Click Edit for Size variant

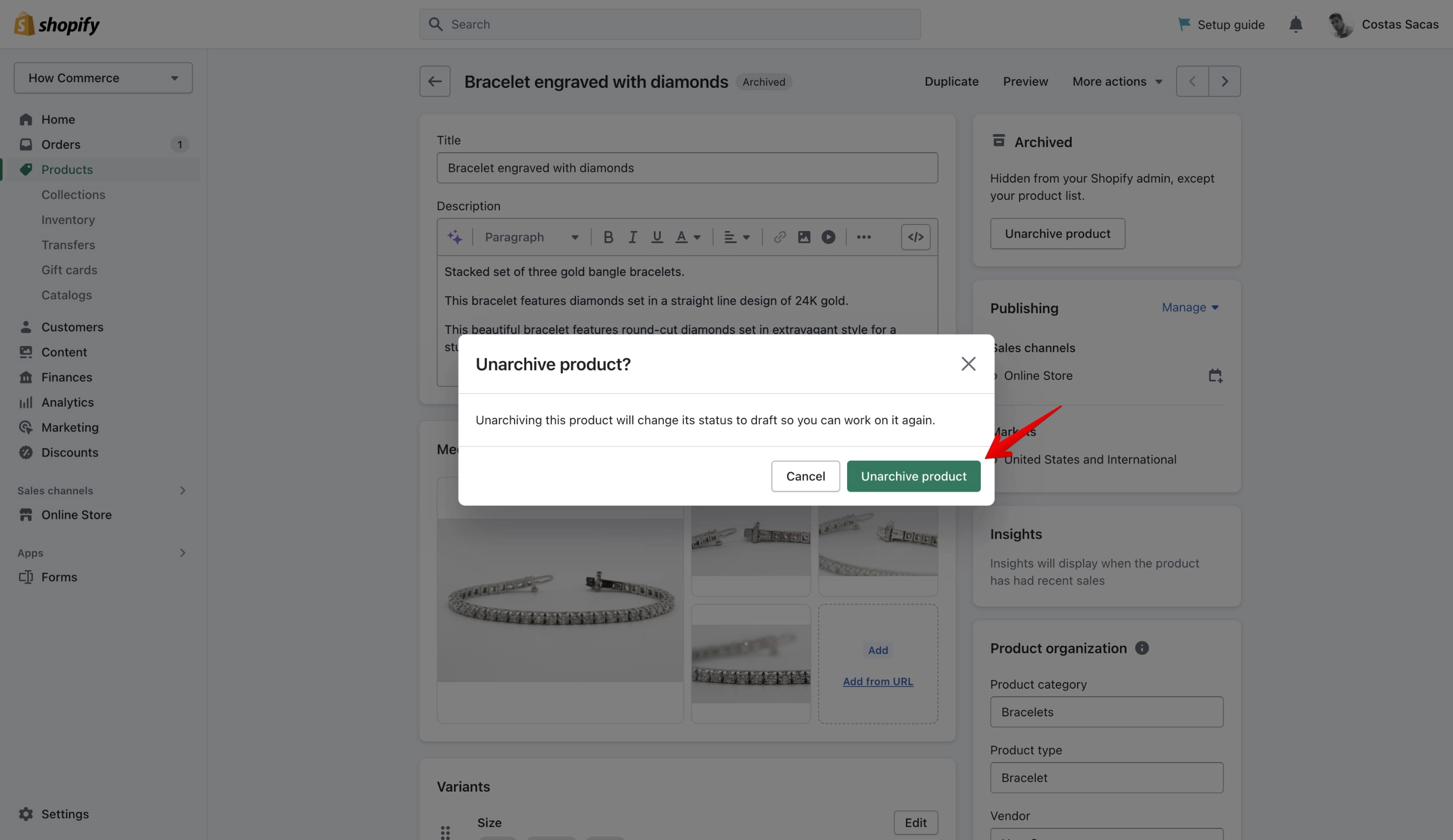click(x=916, y=823)
